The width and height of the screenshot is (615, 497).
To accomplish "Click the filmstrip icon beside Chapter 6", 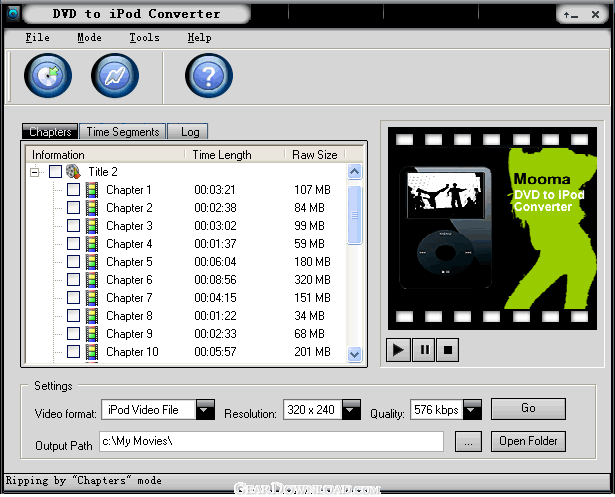I will pyautogui.click(x=92, y=280).
